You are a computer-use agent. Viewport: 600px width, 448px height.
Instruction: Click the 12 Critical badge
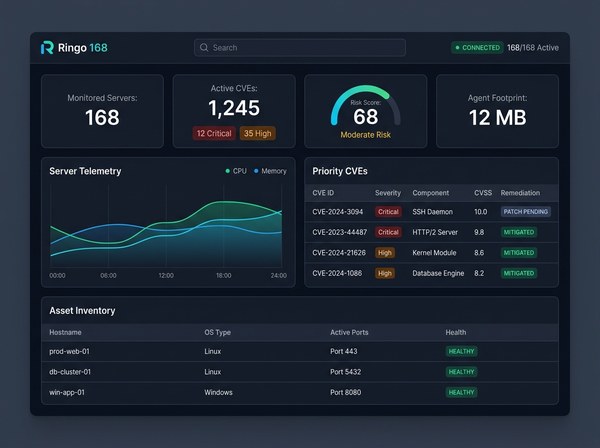(214, 134)
